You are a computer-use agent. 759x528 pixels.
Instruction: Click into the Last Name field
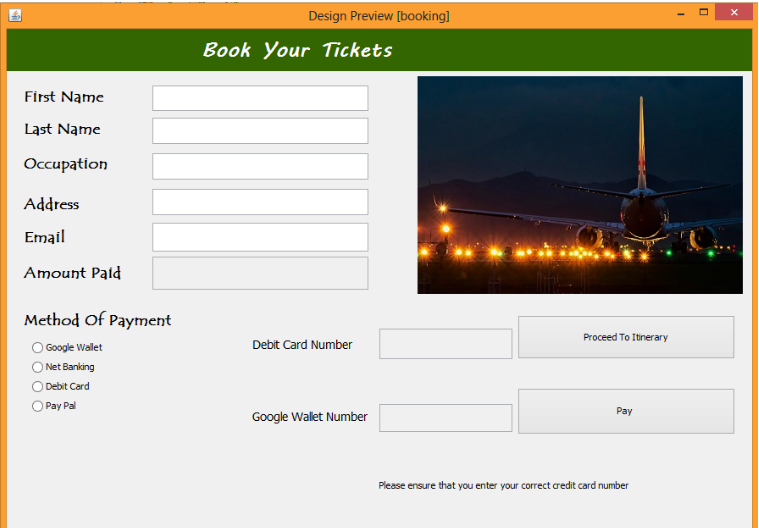click(260, 131)
